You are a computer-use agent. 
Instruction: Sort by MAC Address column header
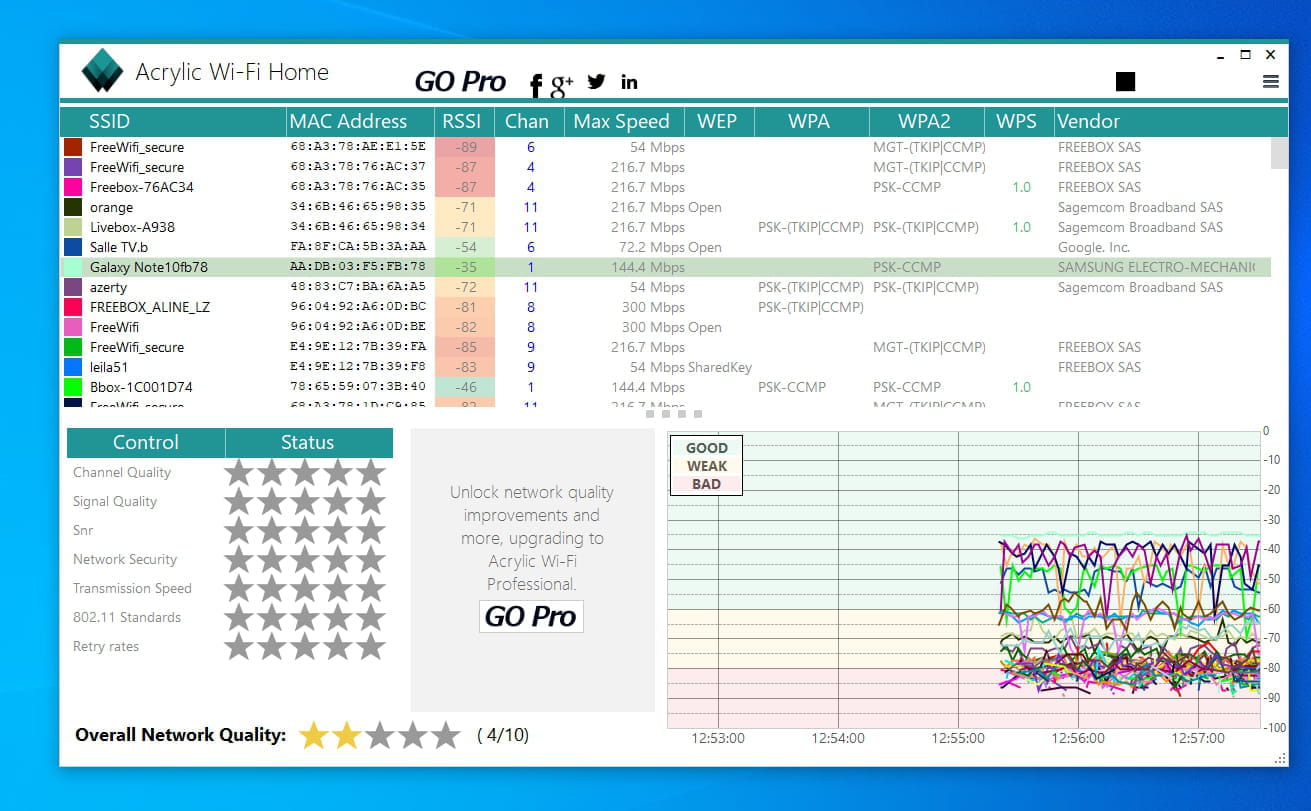click(361, 121)
